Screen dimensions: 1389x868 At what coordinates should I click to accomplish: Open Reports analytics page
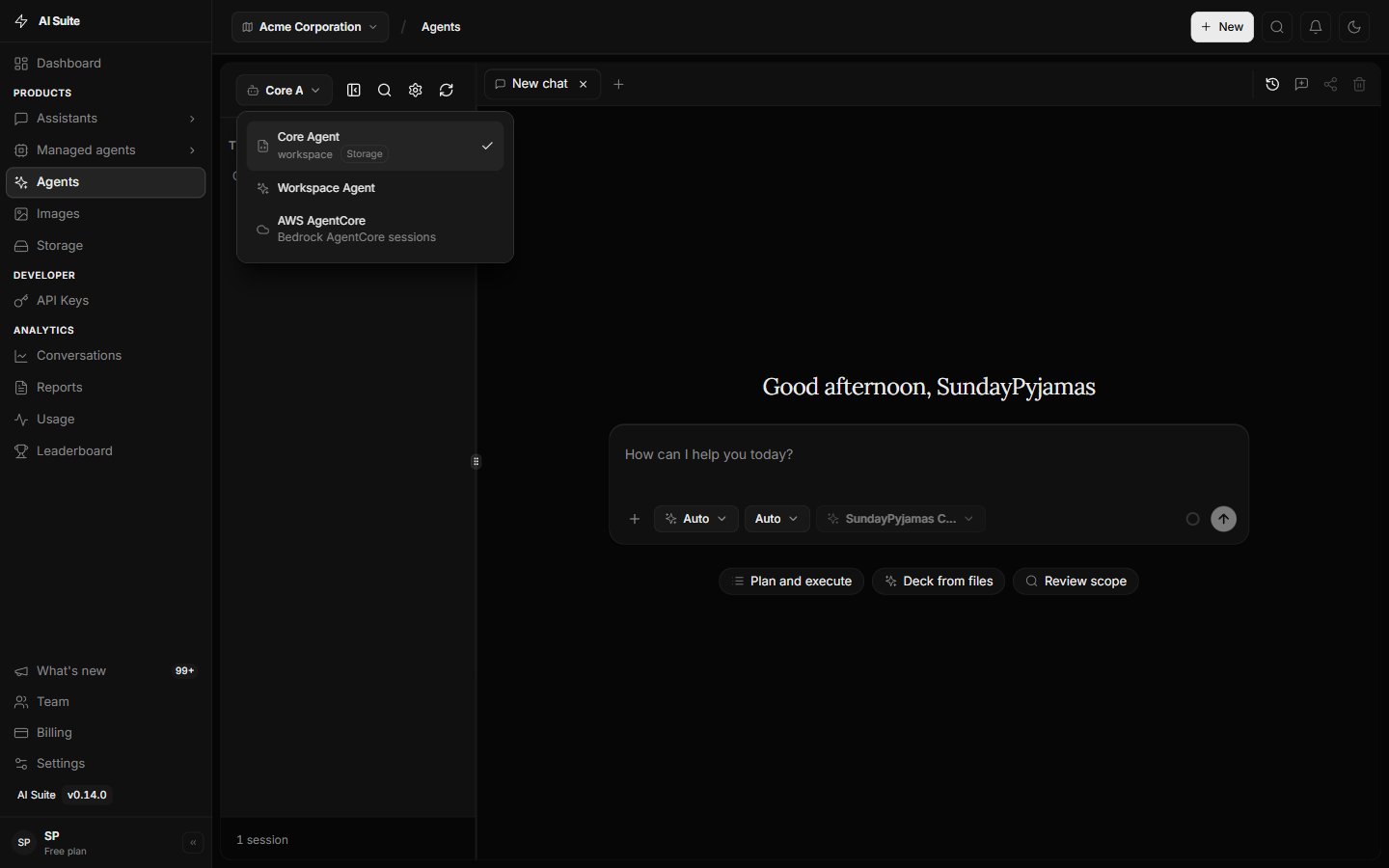pyautogui.click(x=106, y=388)
